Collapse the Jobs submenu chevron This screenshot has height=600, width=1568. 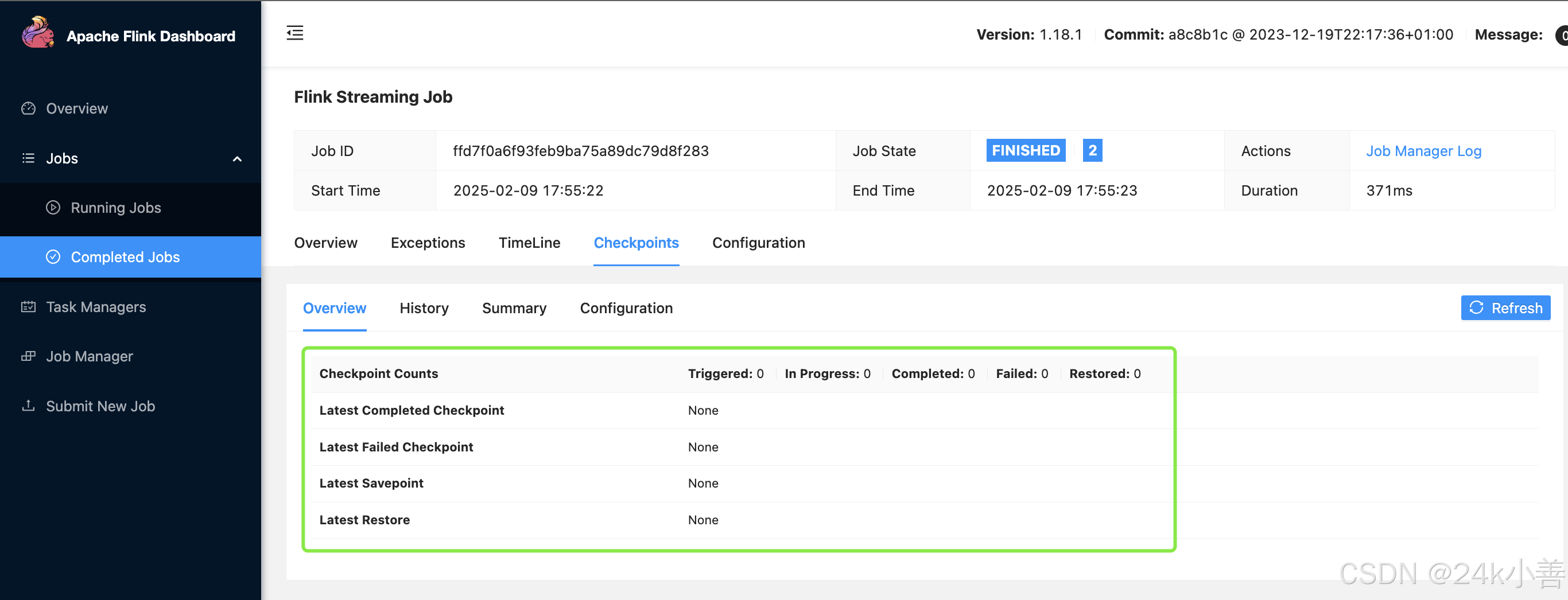click(x=238, y=159)
